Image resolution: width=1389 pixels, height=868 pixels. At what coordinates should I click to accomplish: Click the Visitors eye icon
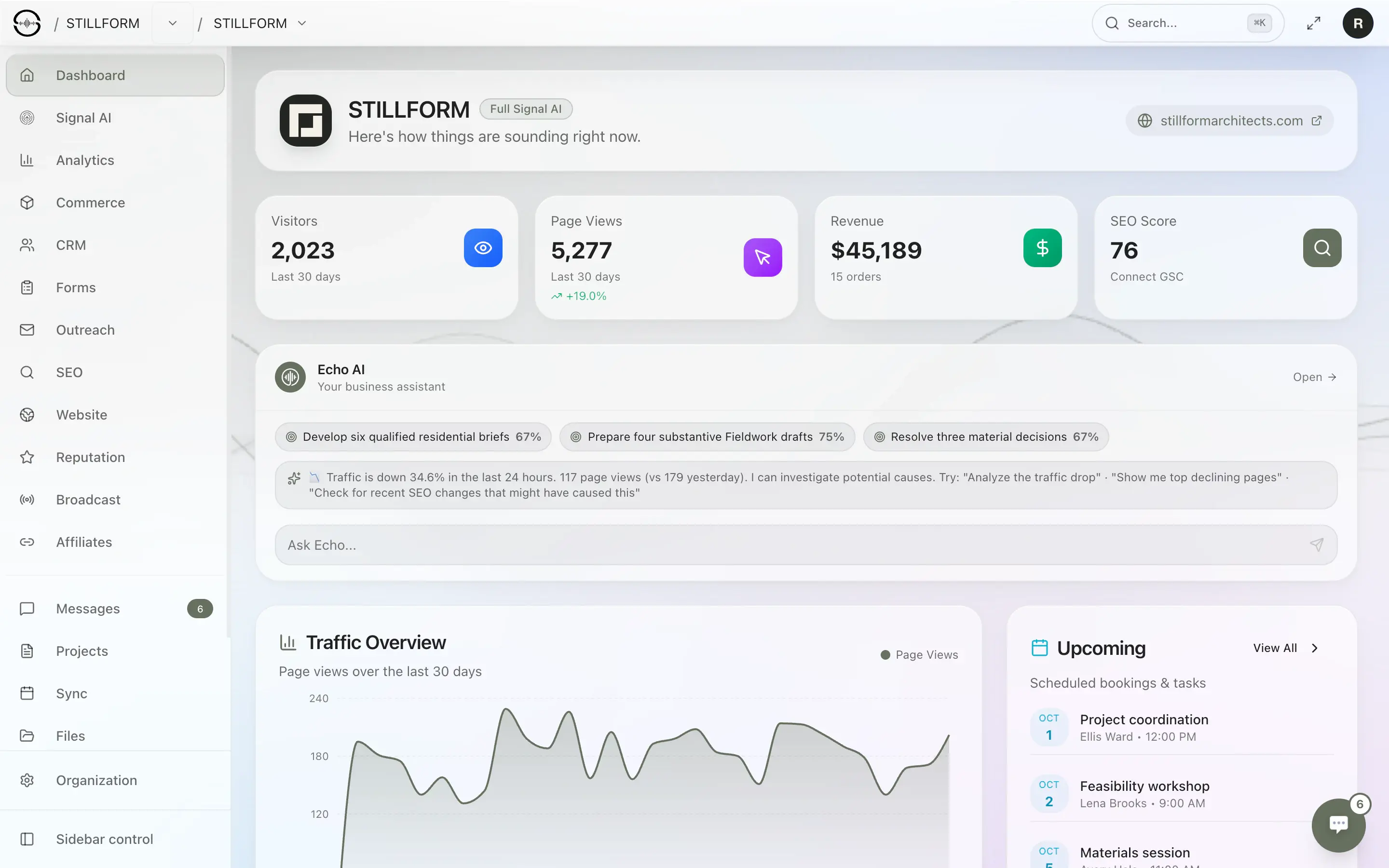tap(483, 248)
